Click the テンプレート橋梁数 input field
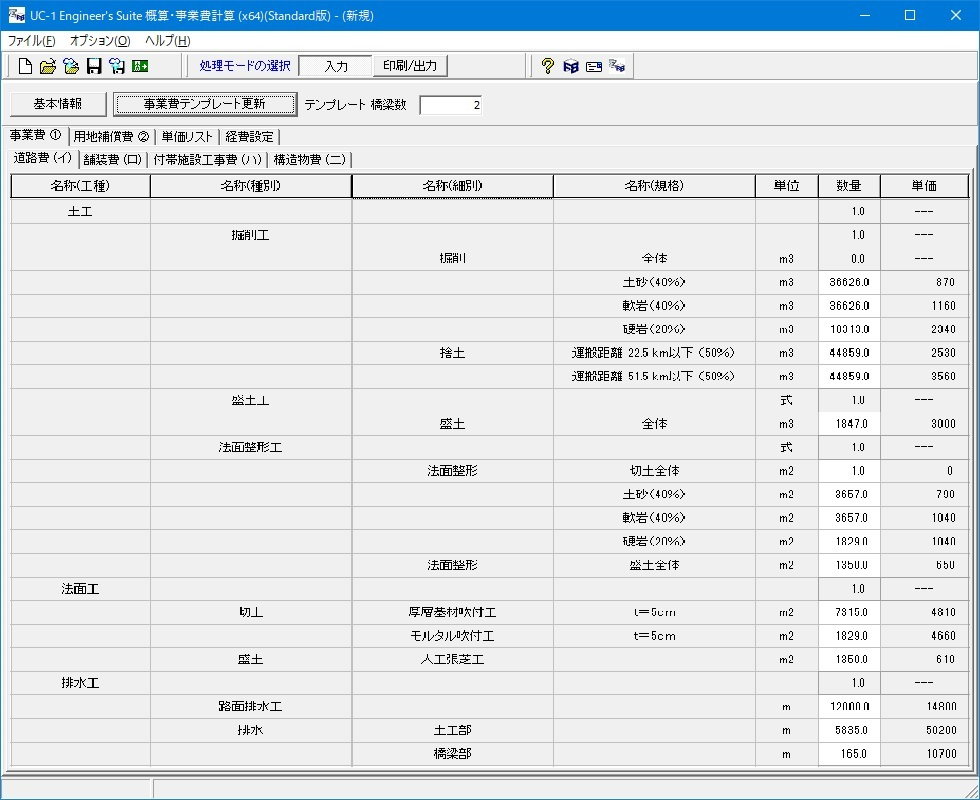The image size is (980, 800). [x=451, y=105]
